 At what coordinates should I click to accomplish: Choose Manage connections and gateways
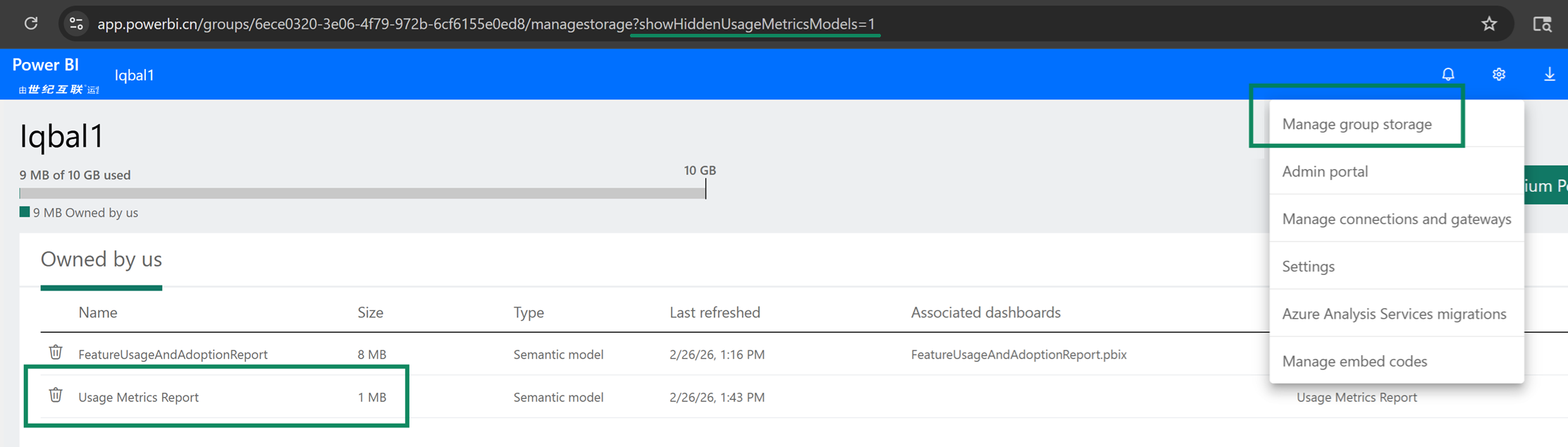point(1396,219)
